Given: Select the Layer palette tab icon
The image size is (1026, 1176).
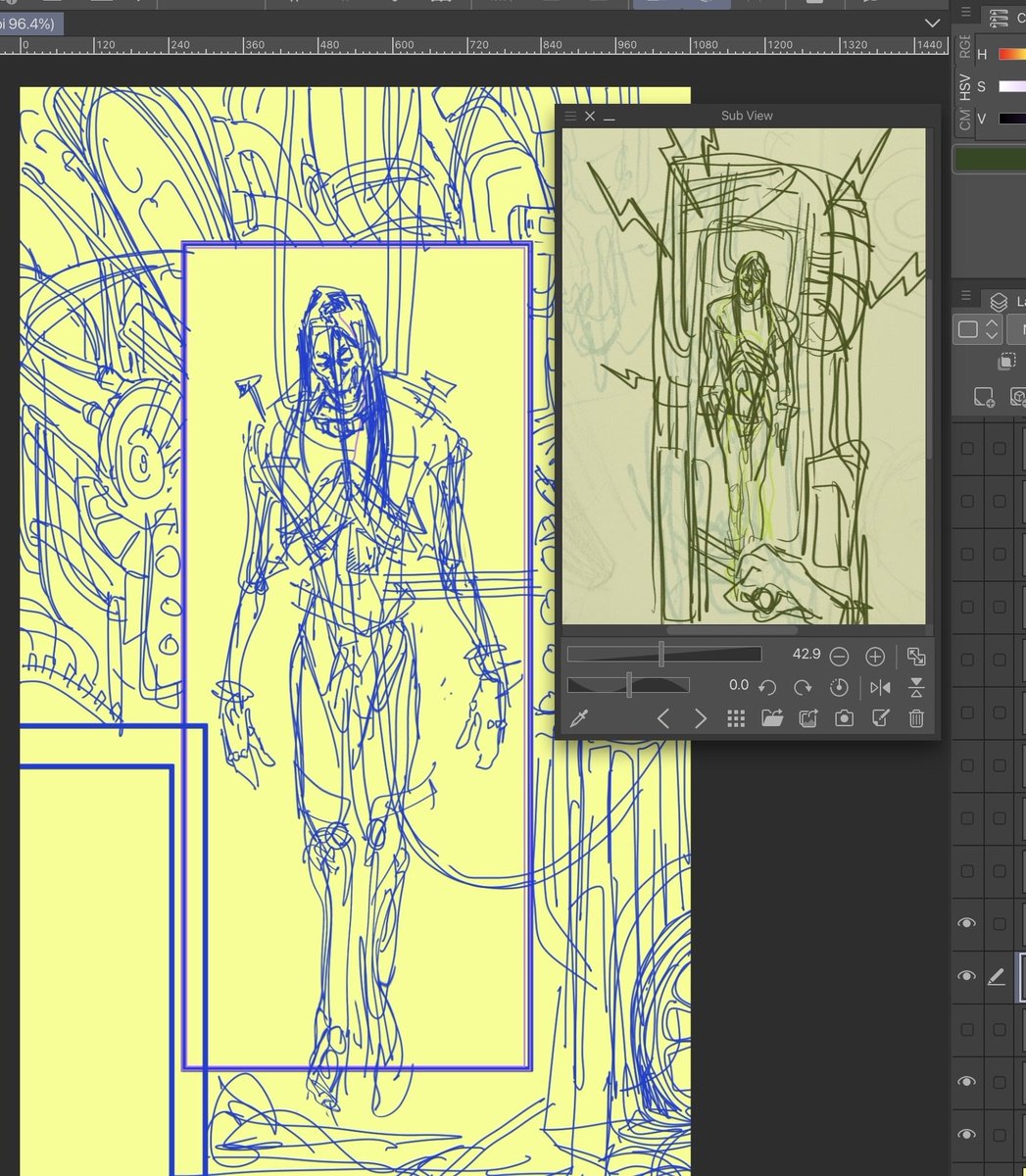Looking at the screenshot, I should 999,301.
